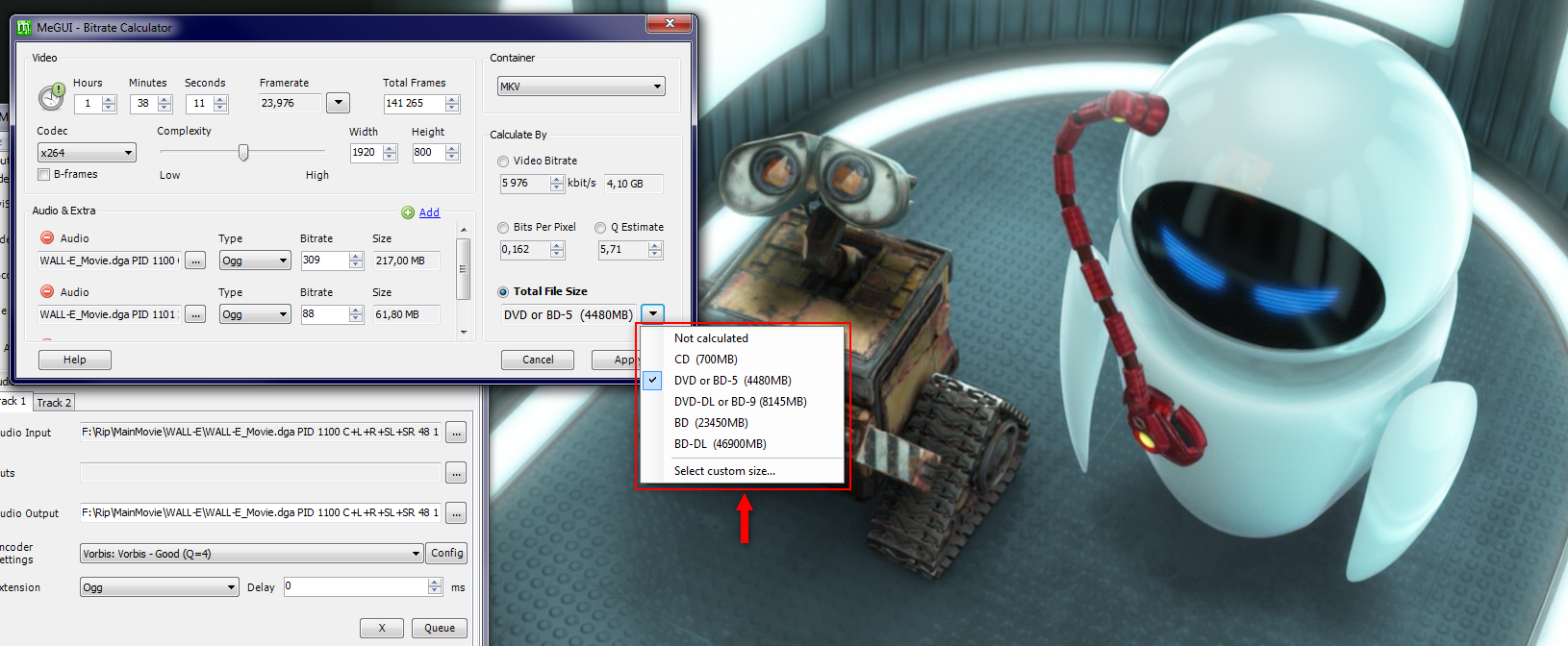The image size is (1568, 646).
Task: Click the Video Bitrate field showing 5 976
Action: pyautogui.click(x=525, y=183)
